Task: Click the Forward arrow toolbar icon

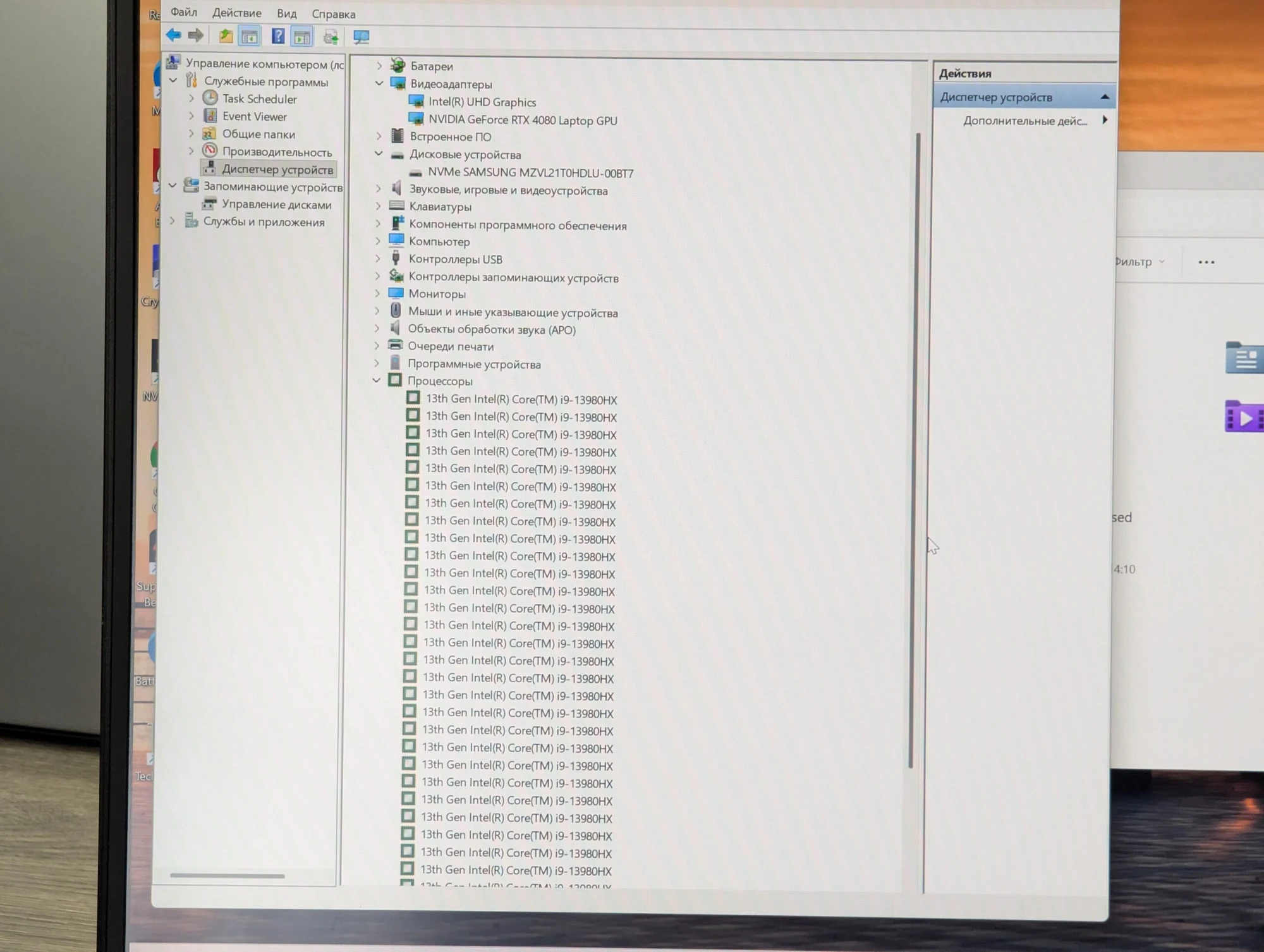Action: (196, 35)
